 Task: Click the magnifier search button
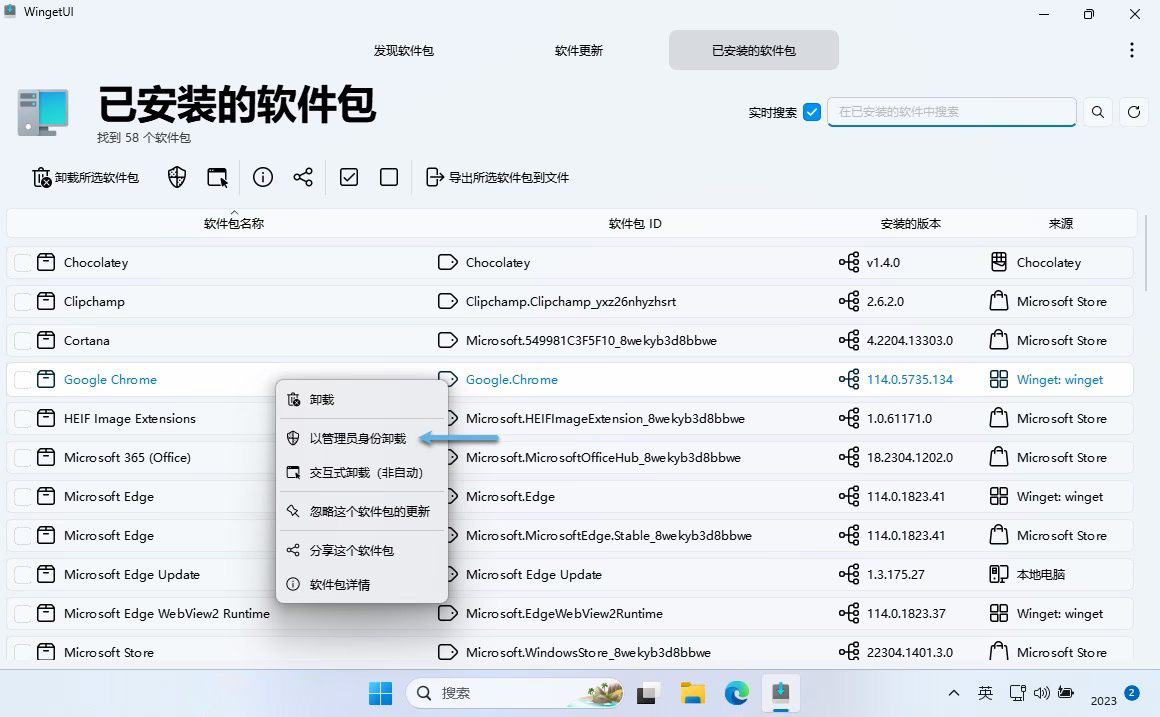coord(1098,112)
